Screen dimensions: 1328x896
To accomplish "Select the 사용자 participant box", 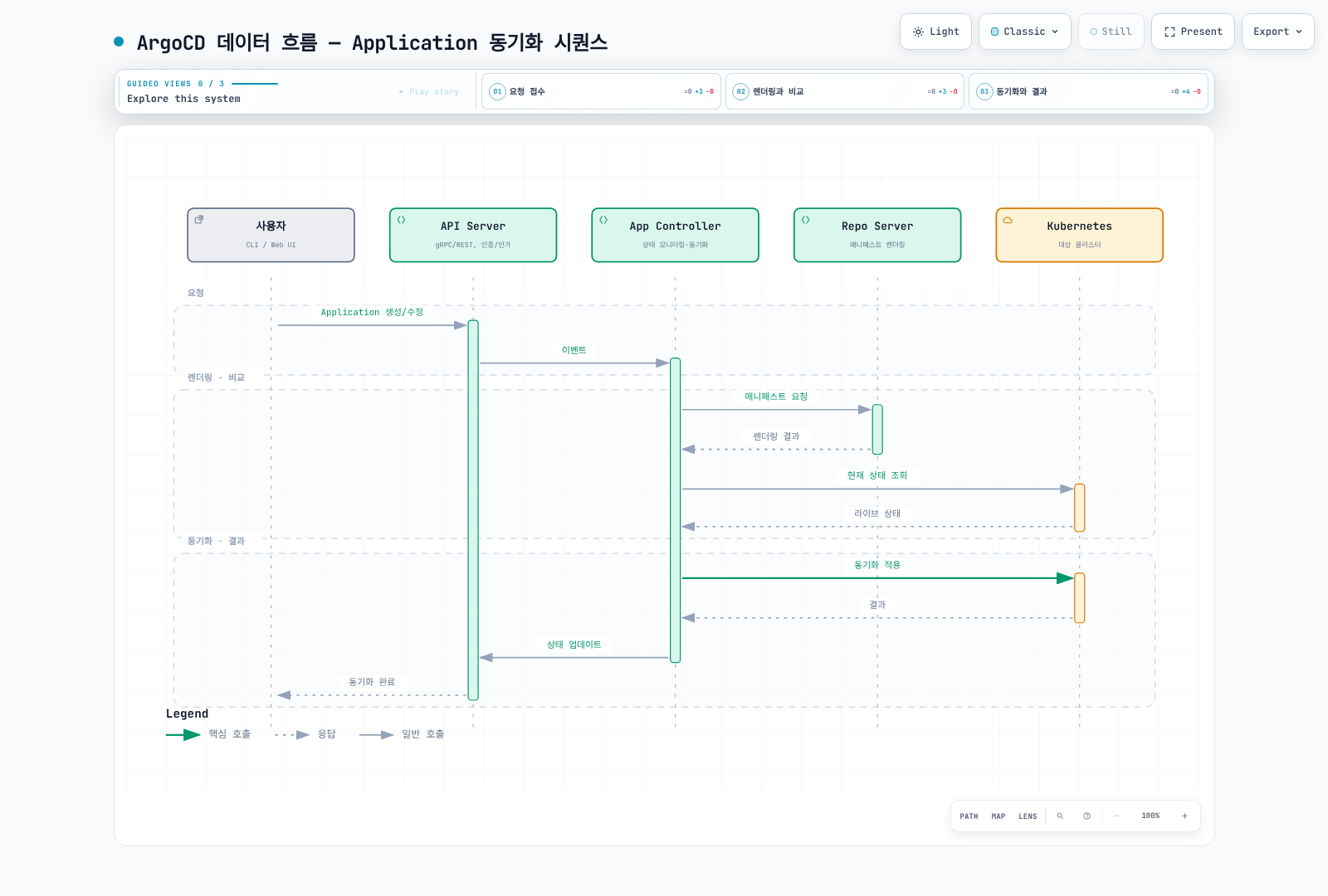I will [x=271, y=235].
